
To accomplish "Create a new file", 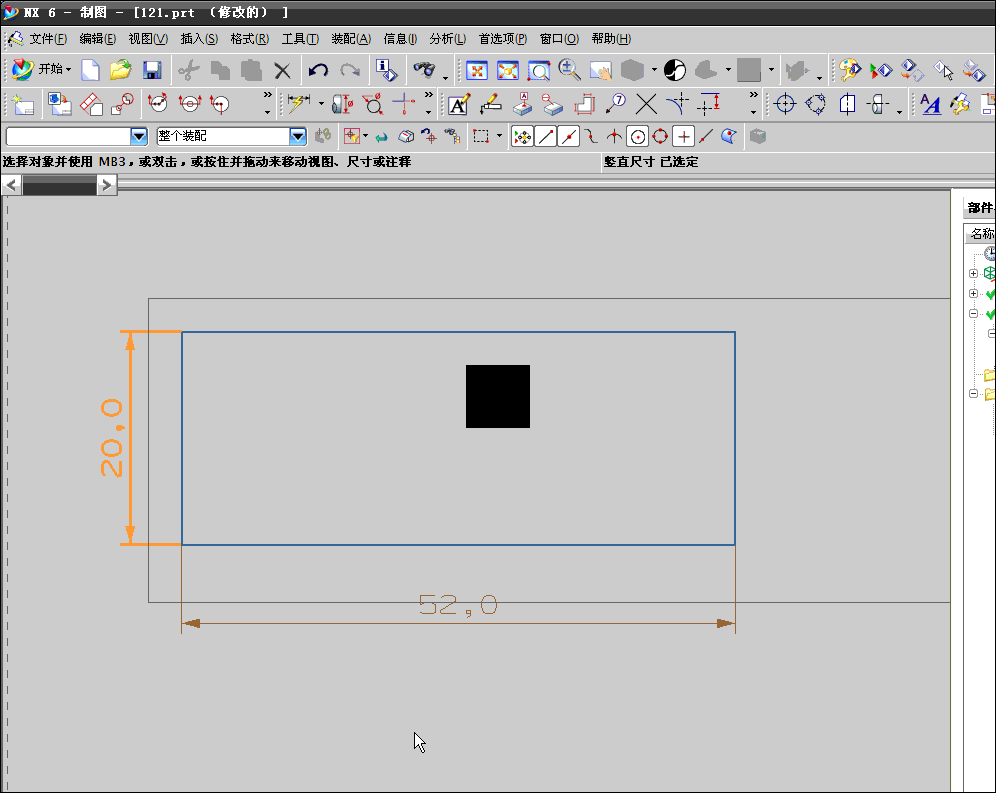I will coord(90,69).
